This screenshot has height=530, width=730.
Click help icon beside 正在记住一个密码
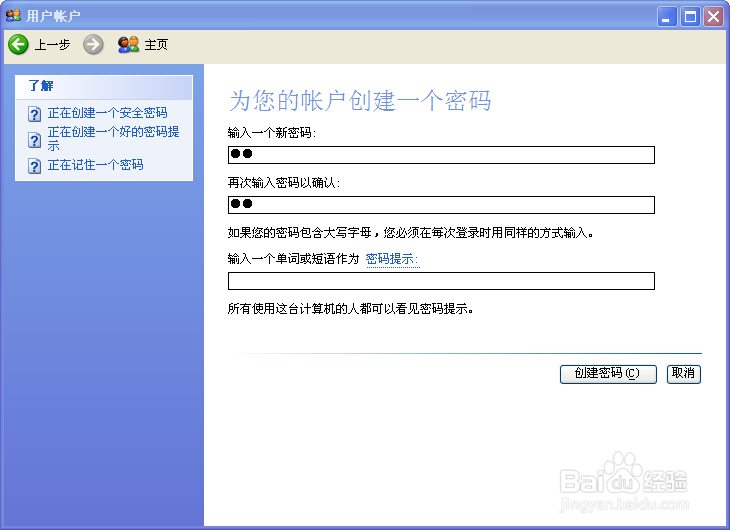click(x=34, y=165)
